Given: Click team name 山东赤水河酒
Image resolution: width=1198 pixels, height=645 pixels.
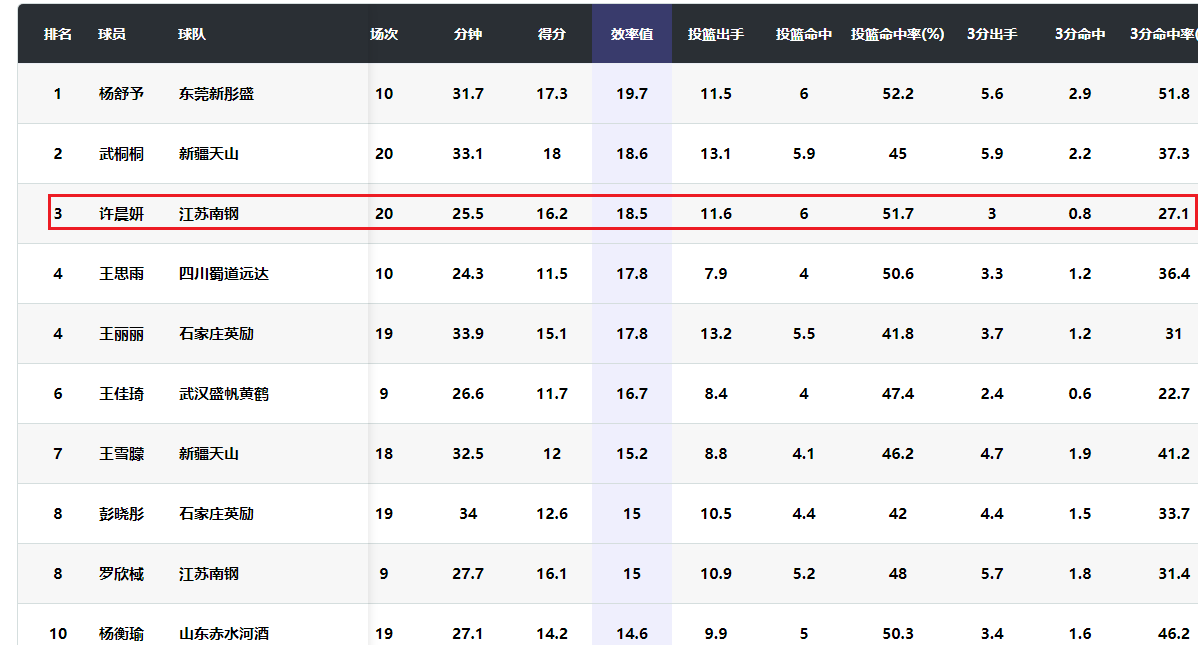Looking at the screenshot, I should click(224, 634).
